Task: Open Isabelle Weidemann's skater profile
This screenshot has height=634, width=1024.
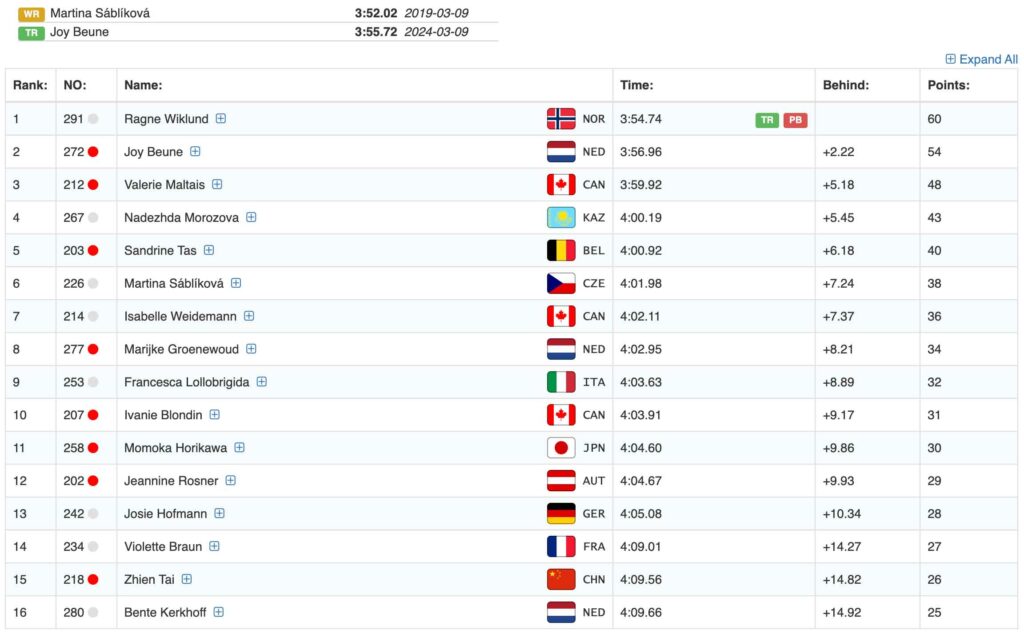Action: [x=180, y=316]
